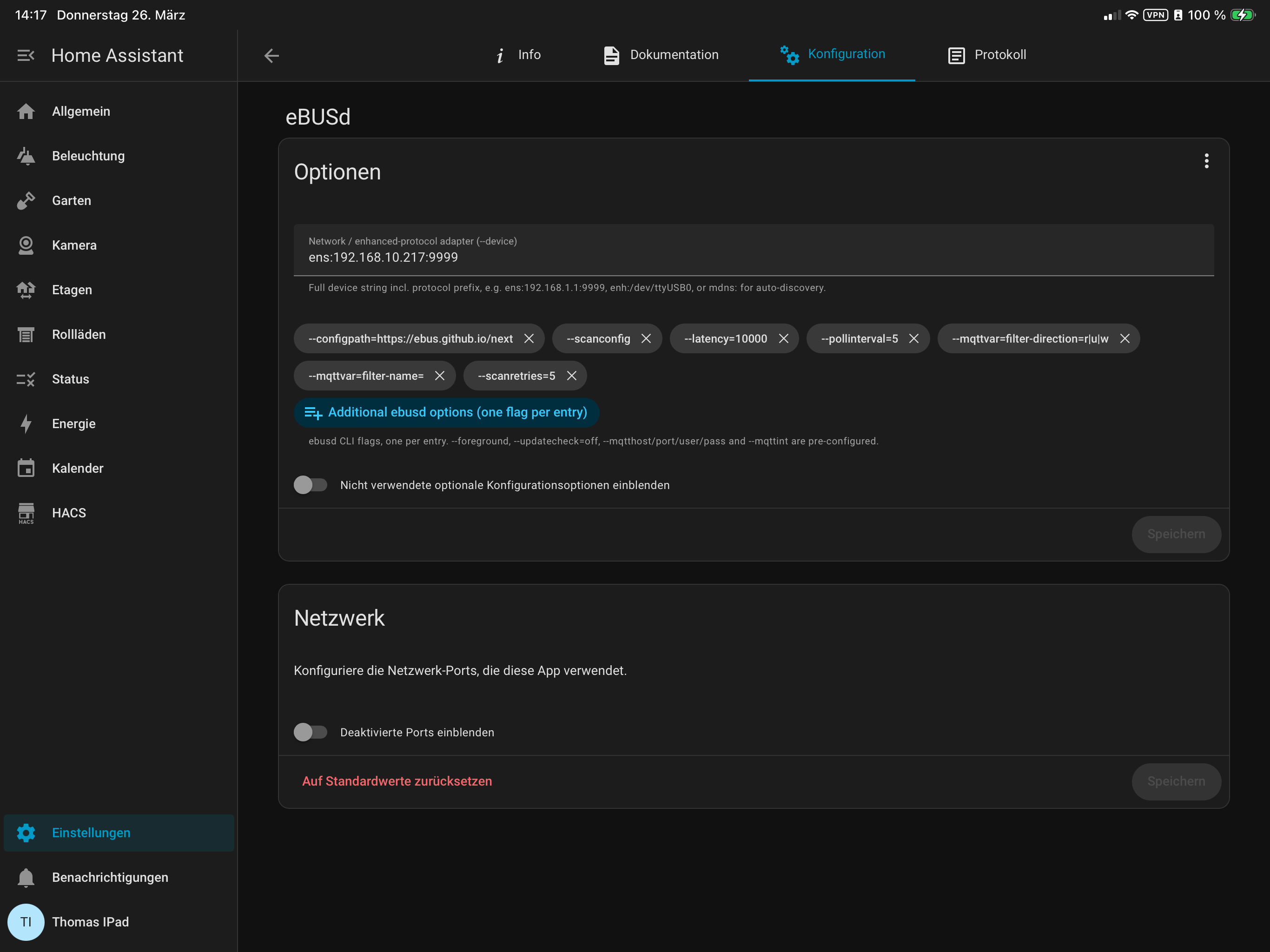The image size is (1270, 952).
Task: Remove the --pollinterval=5 chip
Action: (x=913, y=339)
